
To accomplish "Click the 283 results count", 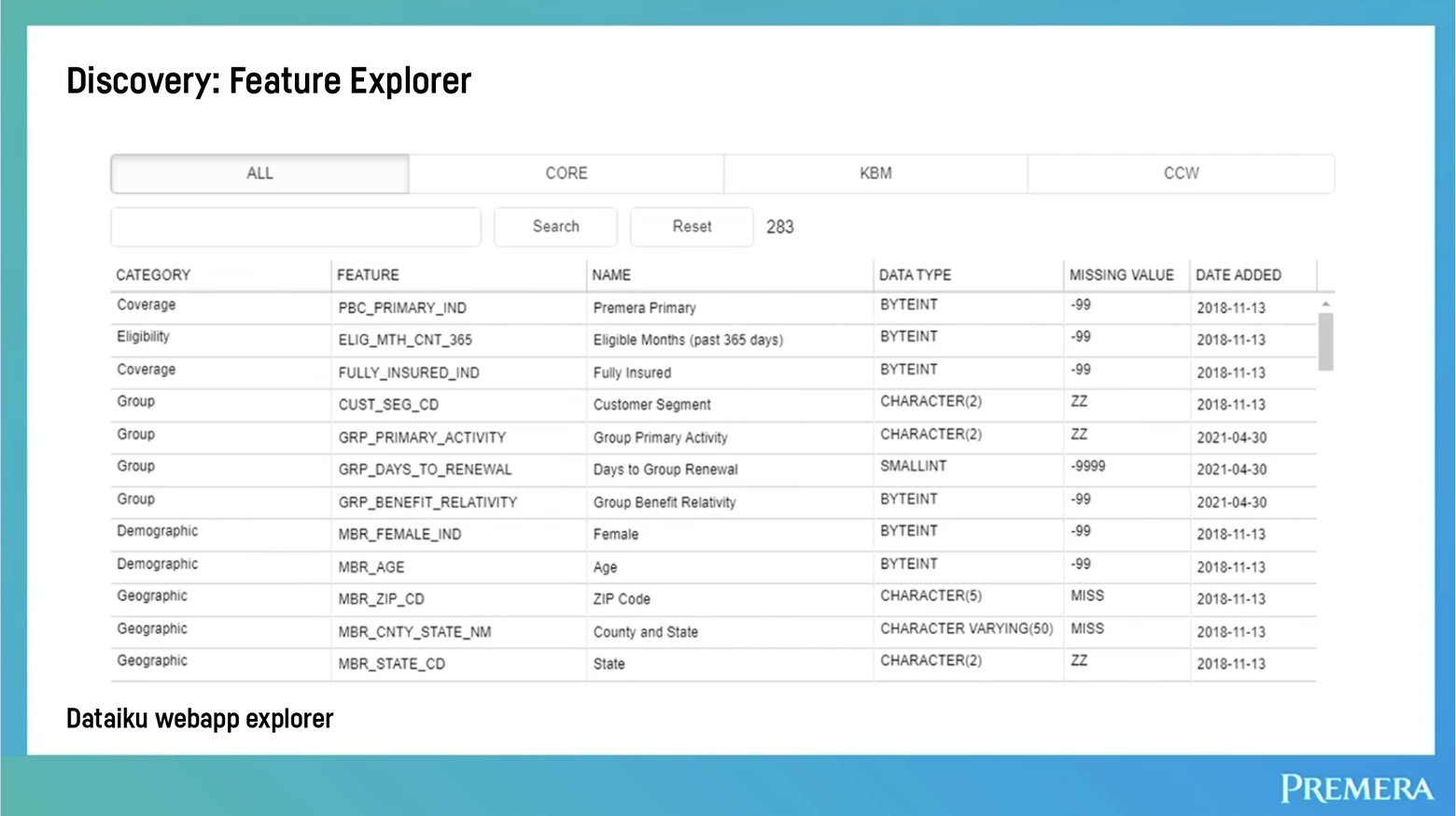I will coord(779,226).
